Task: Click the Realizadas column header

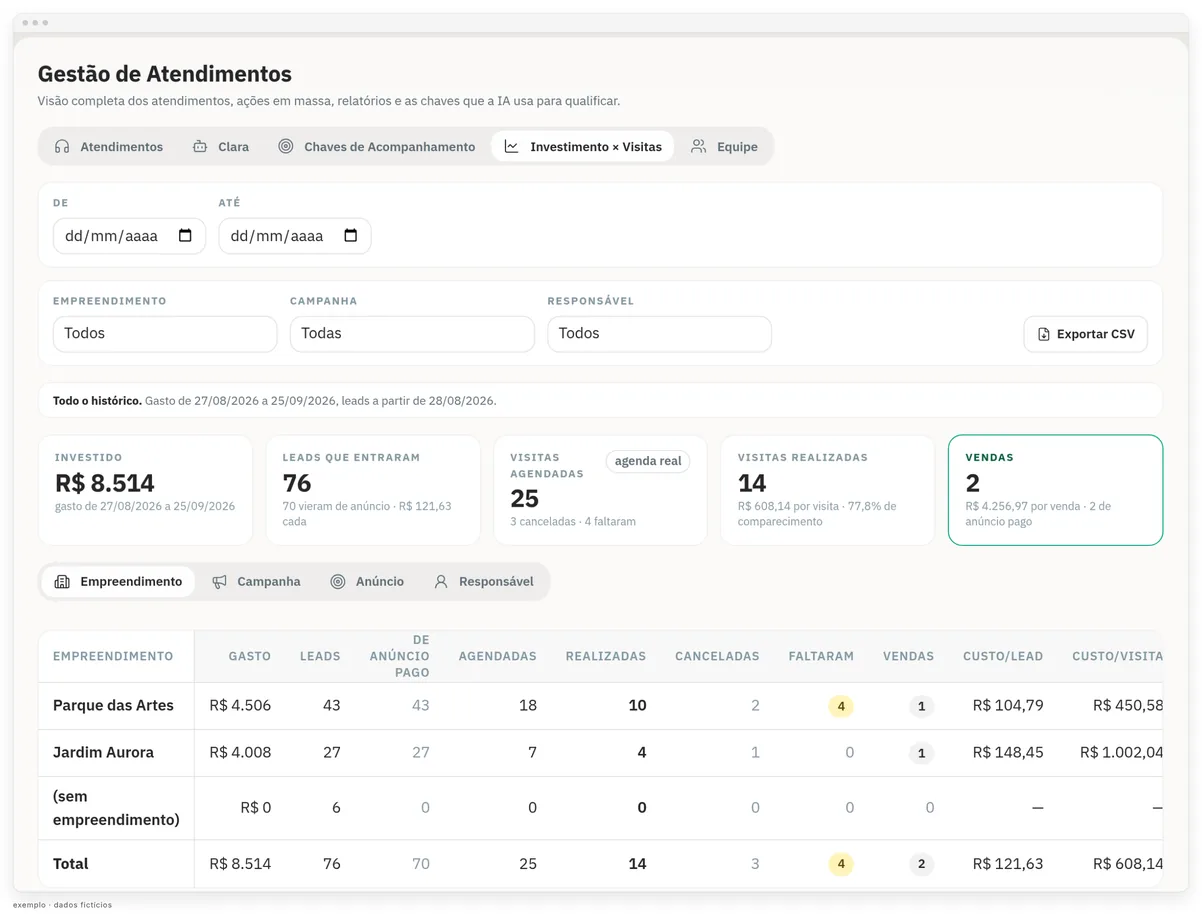Action: (606, 657)
